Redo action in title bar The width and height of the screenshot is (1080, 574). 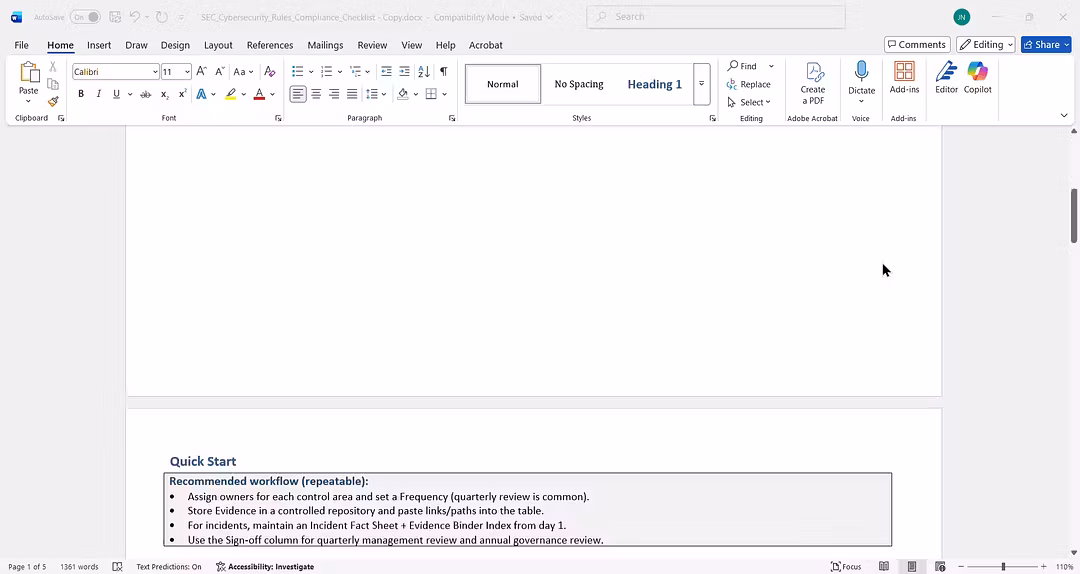point(162,17)
